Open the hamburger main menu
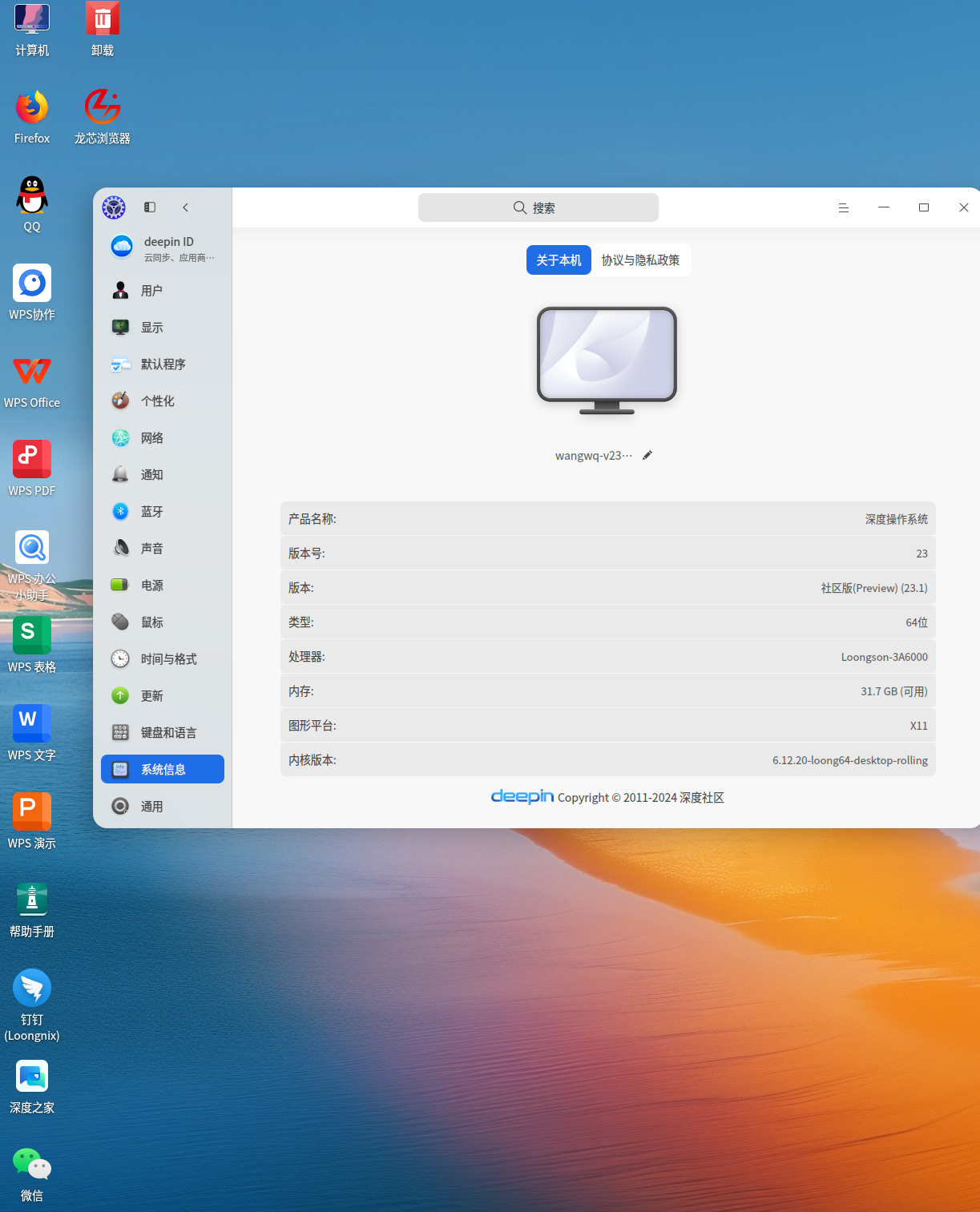Screen dimensions: 980x1212 click(844, 207)
